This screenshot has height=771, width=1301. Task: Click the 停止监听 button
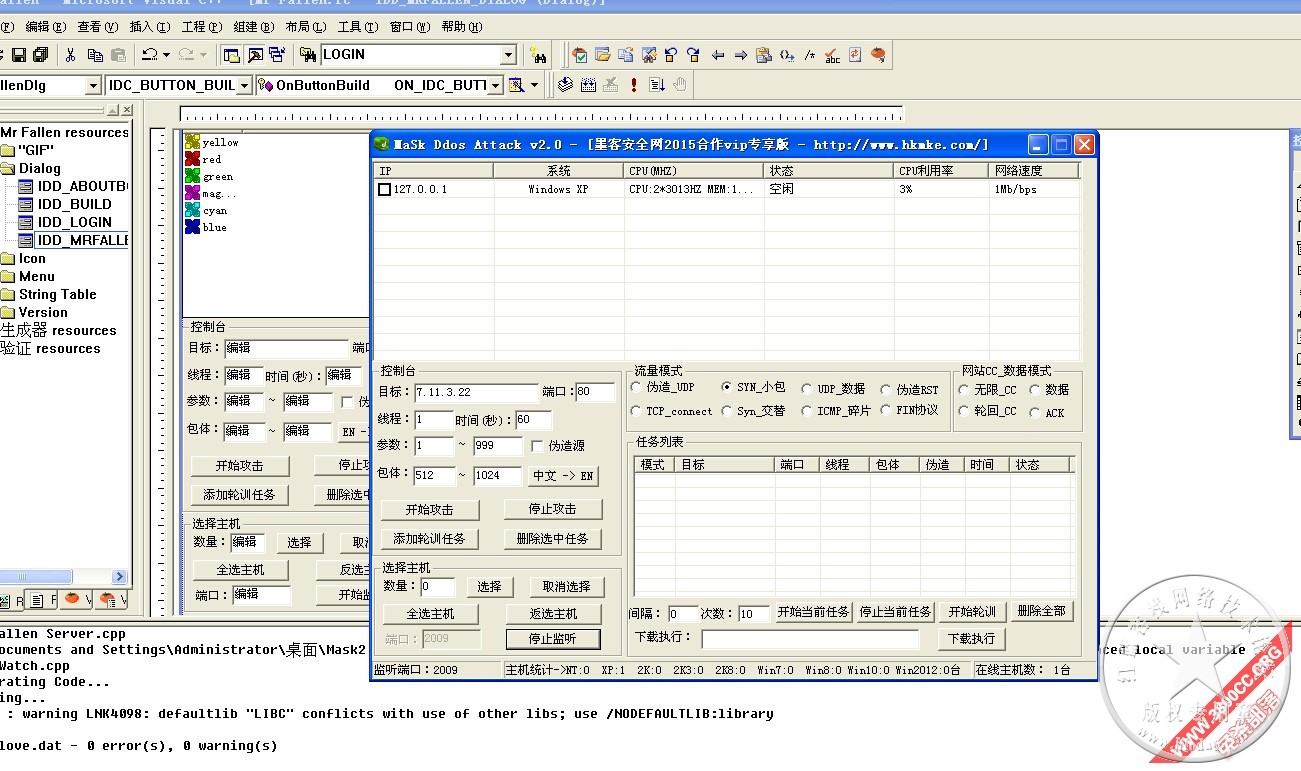pyautogui.click(x=553, y=638)
